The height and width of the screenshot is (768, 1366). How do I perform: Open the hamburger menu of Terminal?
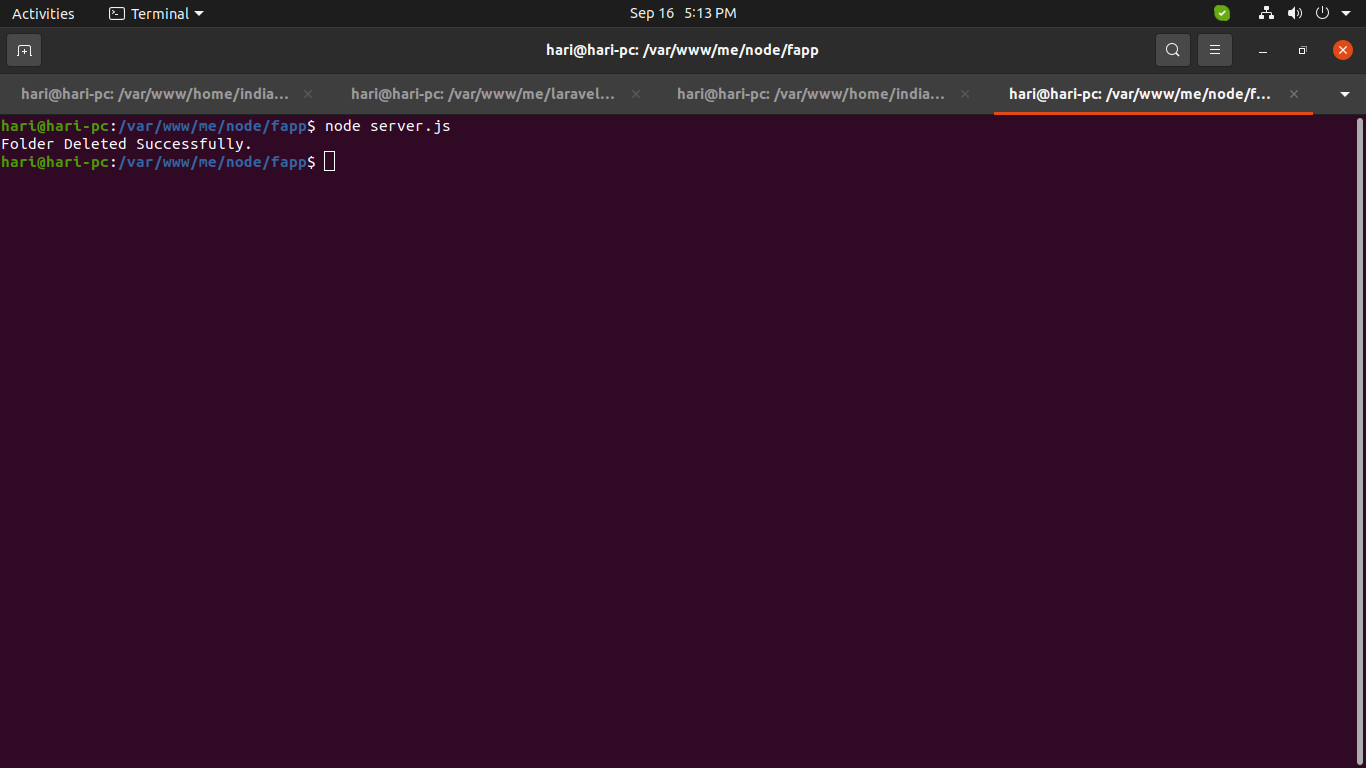tap(1214, 49)
